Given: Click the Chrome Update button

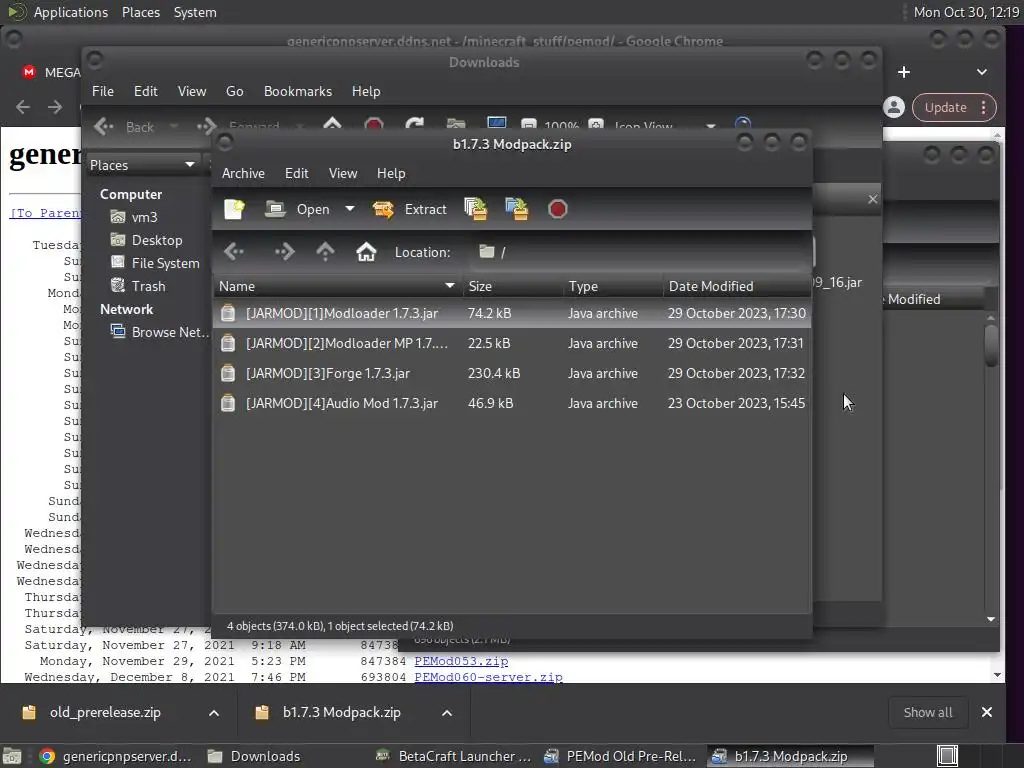Looking at the screenshot, I should tap(946, 108).
